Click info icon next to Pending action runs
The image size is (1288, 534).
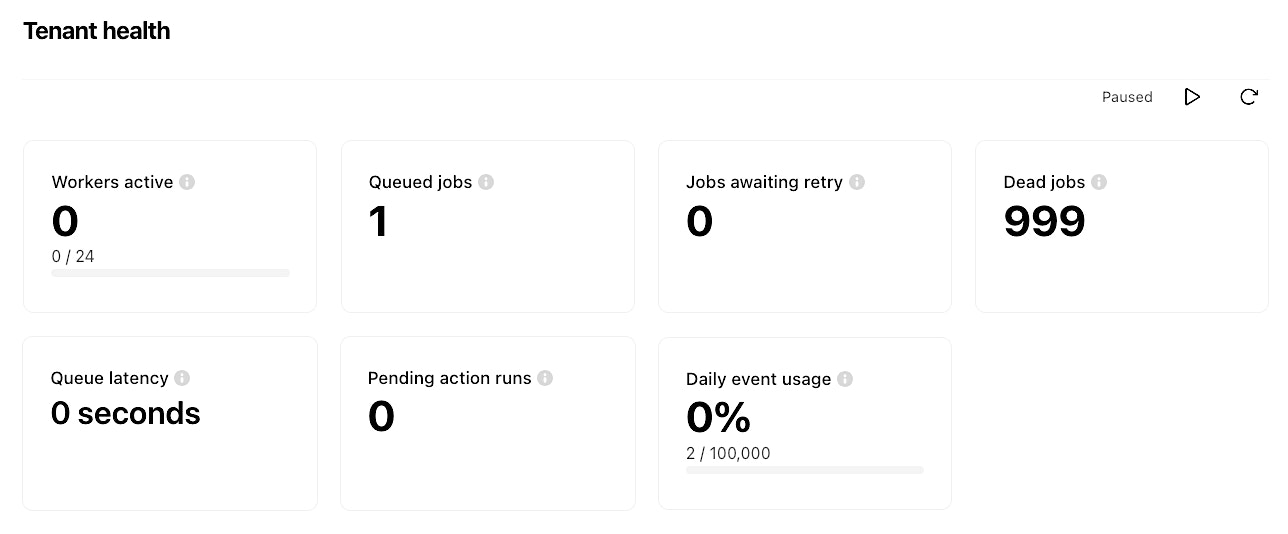tap(545, 378)
